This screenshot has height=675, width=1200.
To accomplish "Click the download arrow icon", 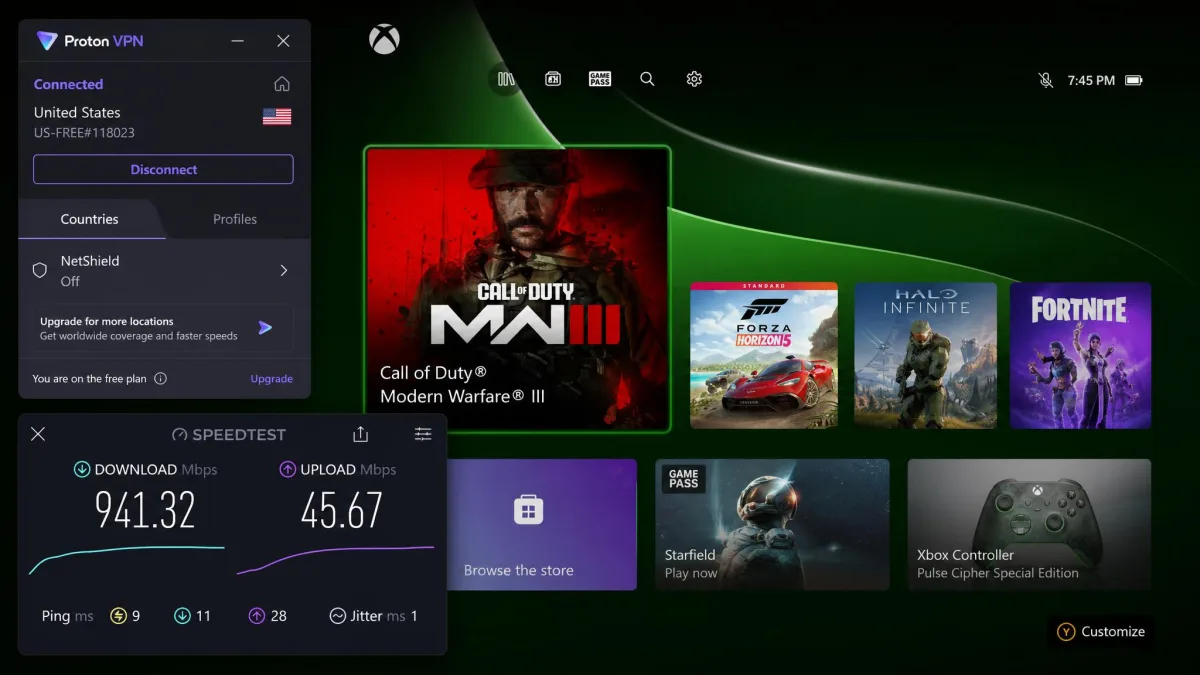I will click(x=82, y=469).
